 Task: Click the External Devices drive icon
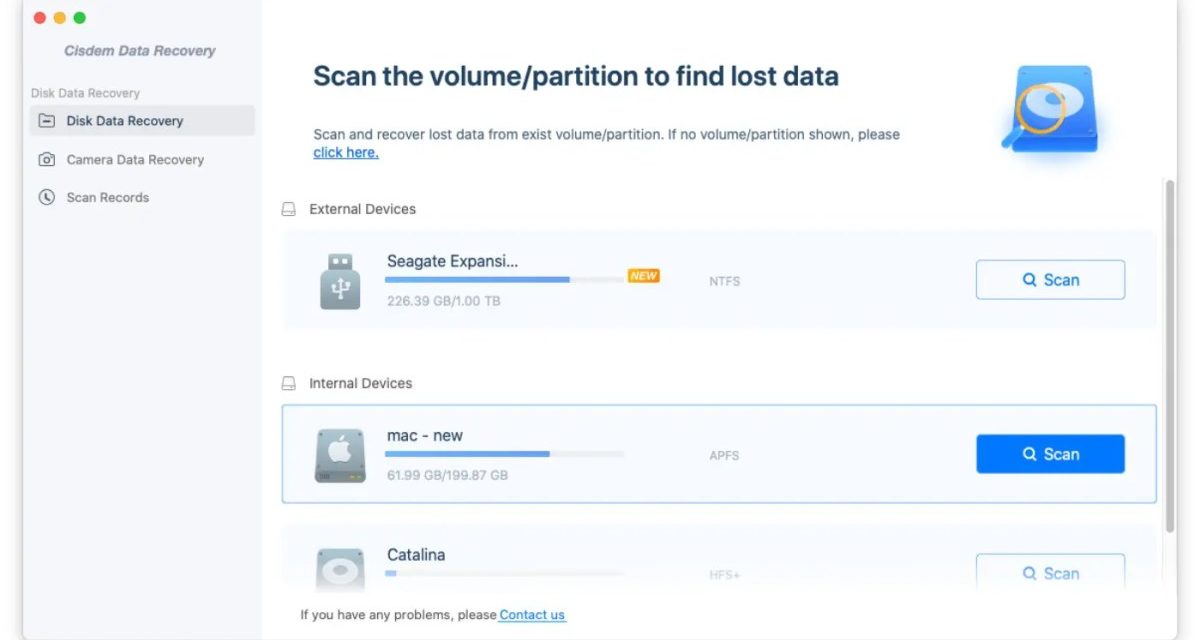(289, 210)
